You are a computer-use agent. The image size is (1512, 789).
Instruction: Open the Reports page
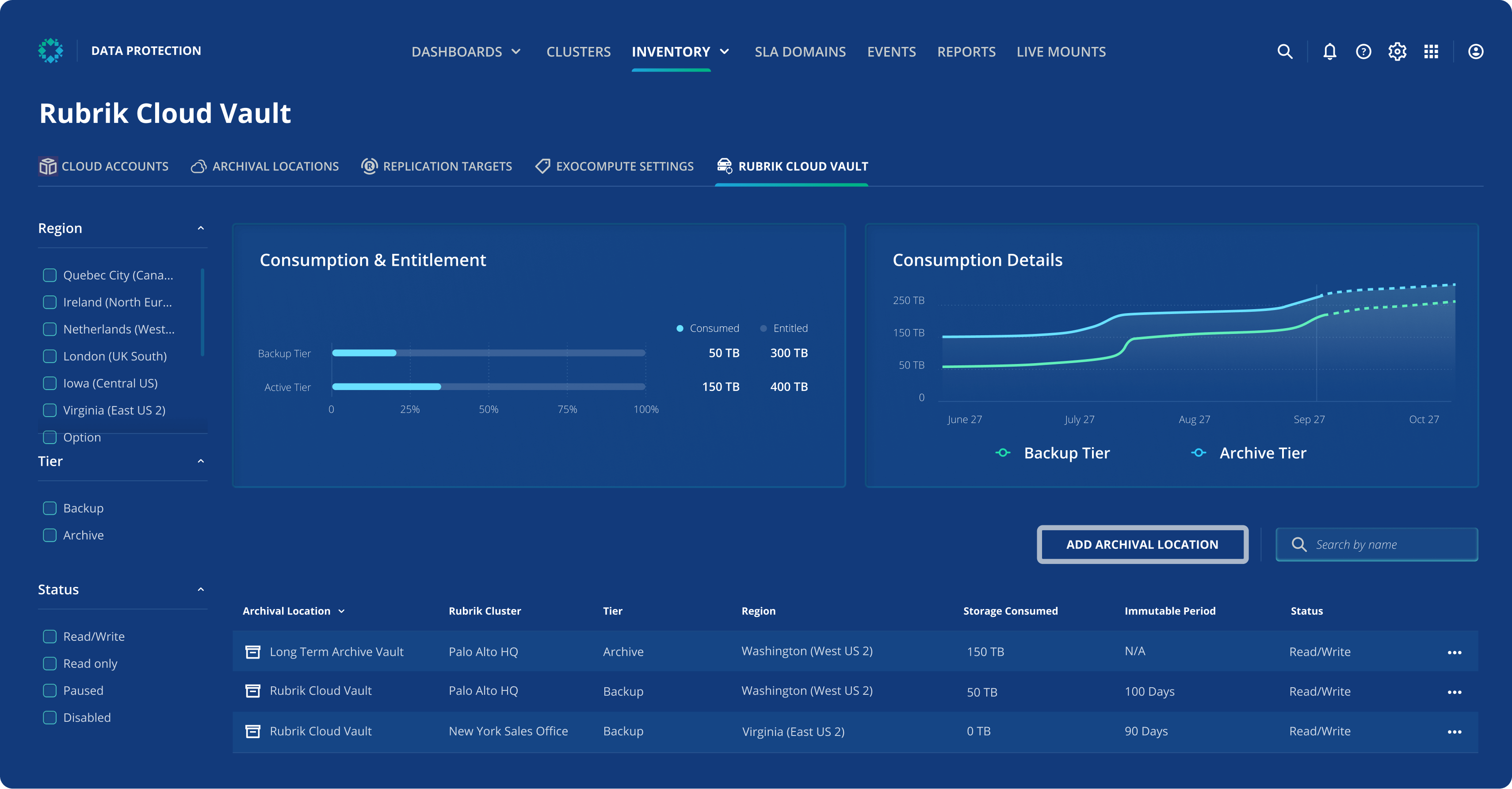coord(966,52)
